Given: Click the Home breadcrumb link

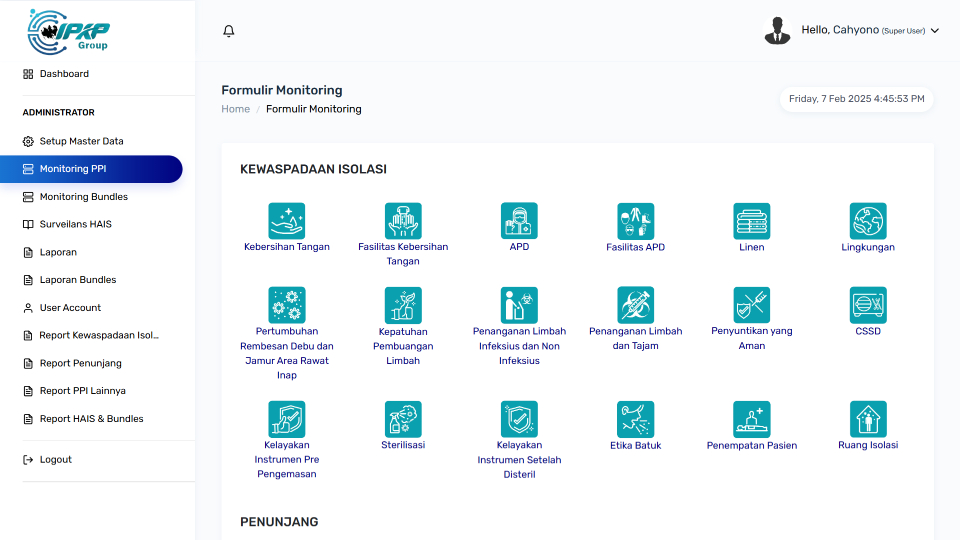Looking at the screenshot, I should (236, 109).
